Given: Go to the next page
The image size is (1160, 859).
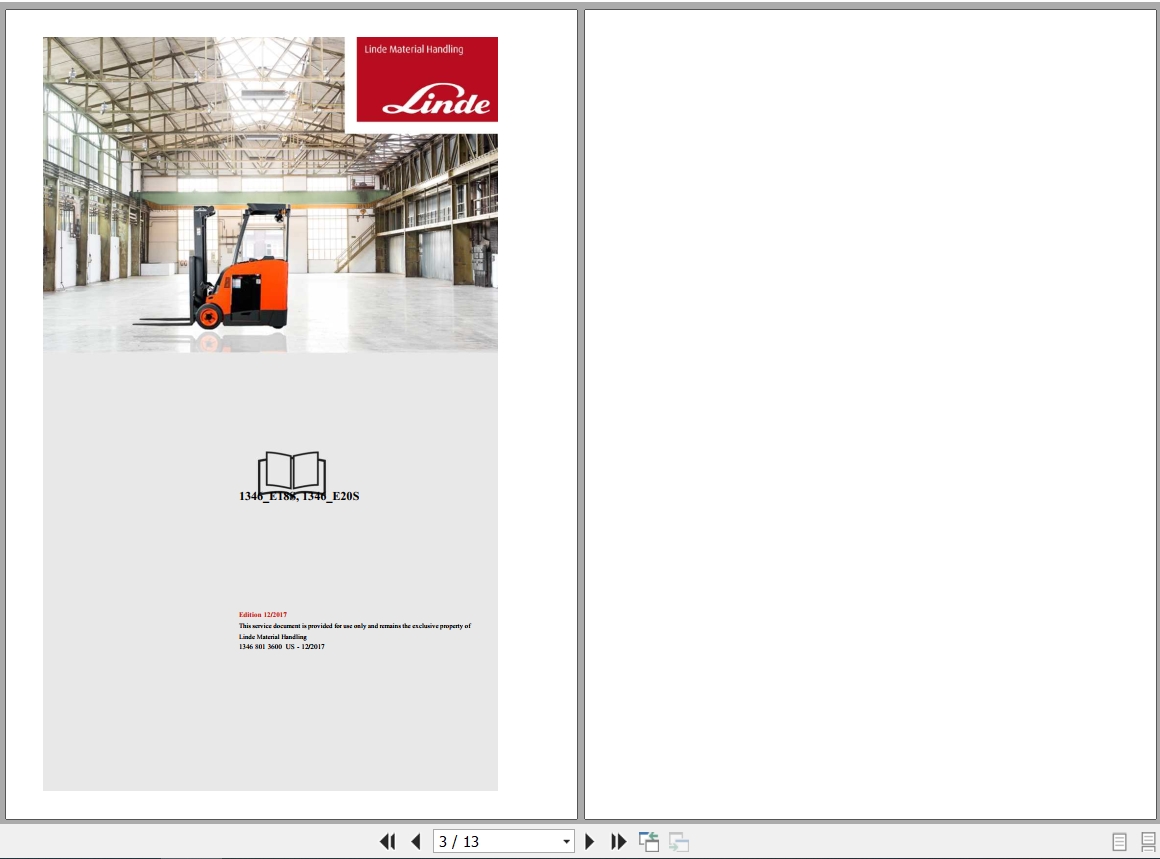Looking at the screenshot, I should click(590, 841).
